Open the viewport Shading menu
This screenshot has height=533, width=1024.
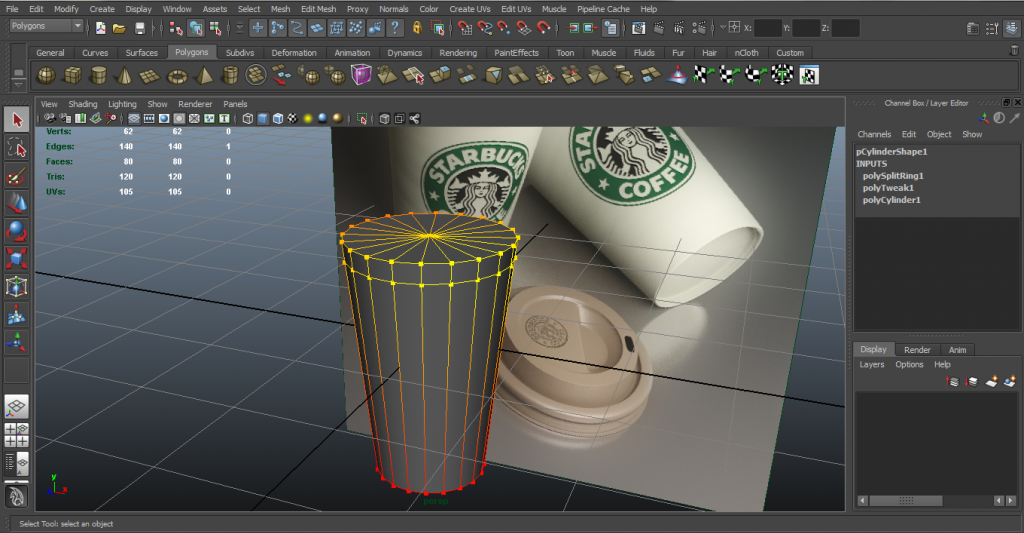coord(83,104)
